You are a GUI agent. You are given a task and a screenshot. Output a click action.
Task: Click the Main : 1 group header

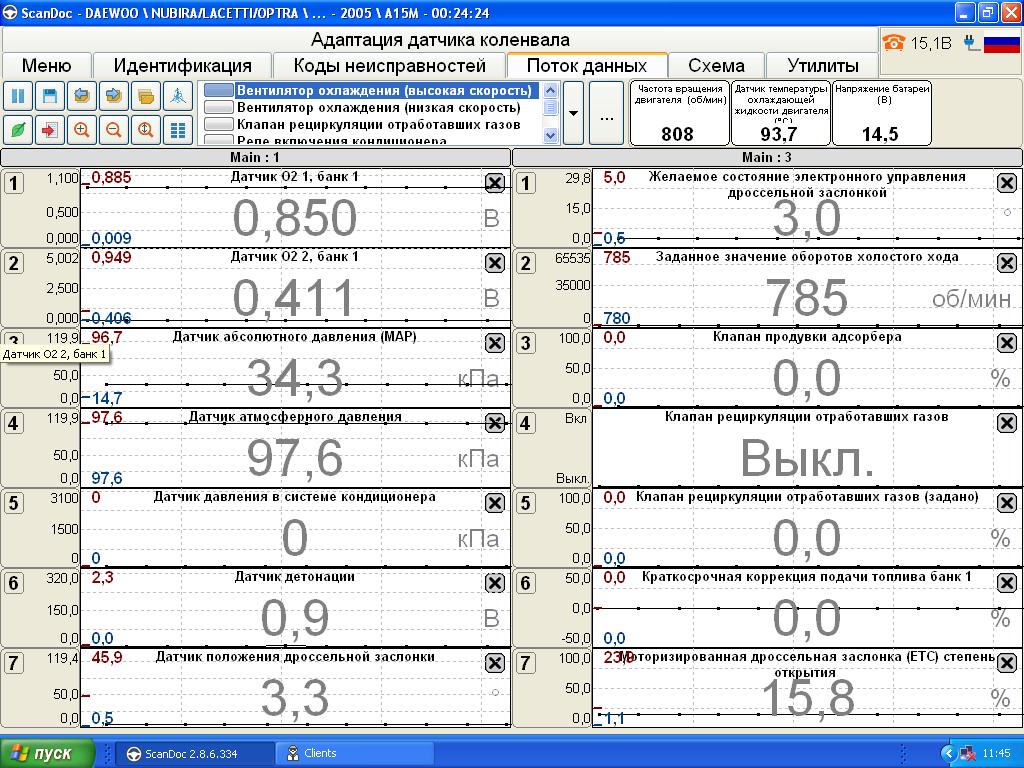point(255,157)
